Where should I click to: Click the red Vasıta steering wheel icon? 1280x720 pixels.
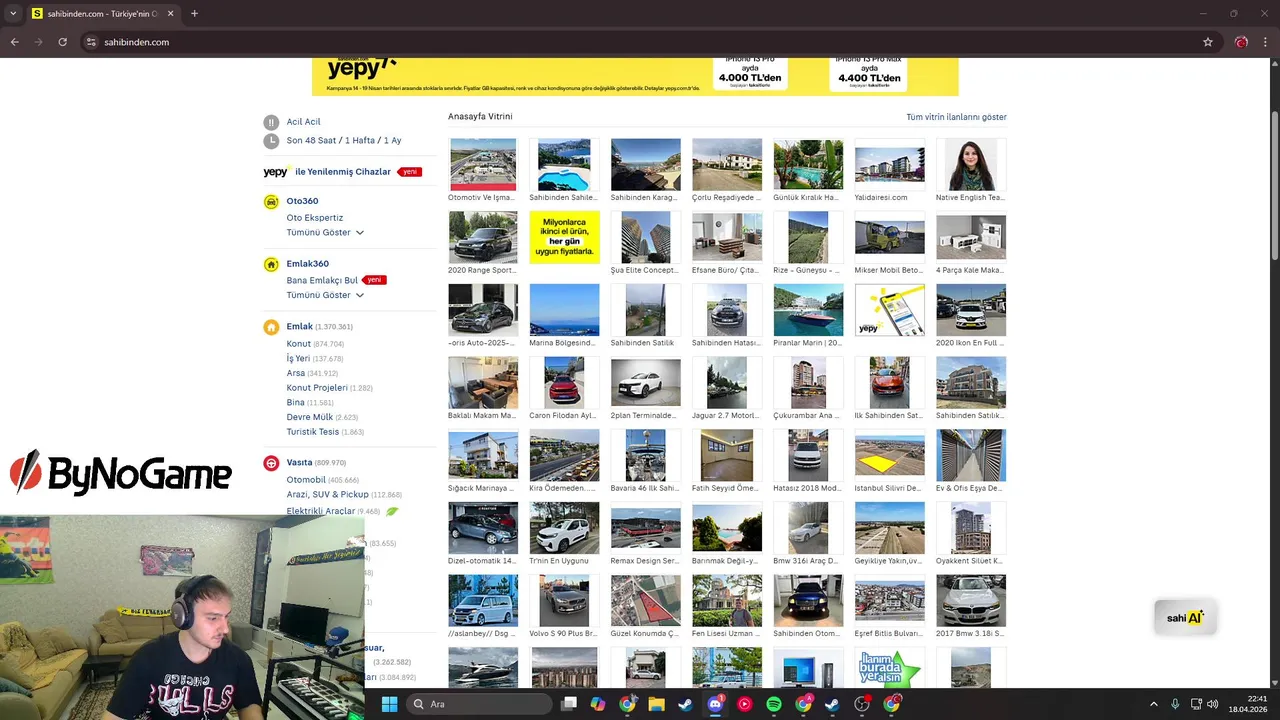click(x=271, y=463)
